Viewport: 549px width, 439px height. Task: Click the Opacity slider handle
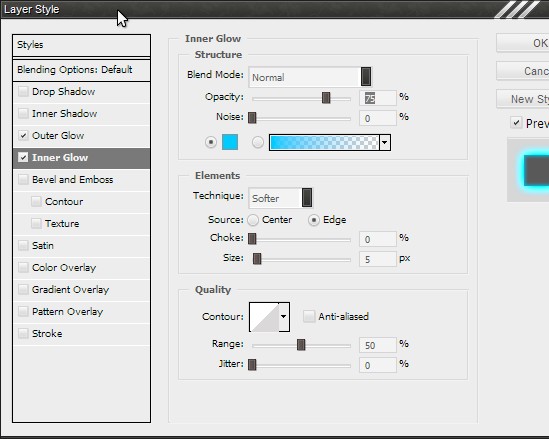coord(326,98)
